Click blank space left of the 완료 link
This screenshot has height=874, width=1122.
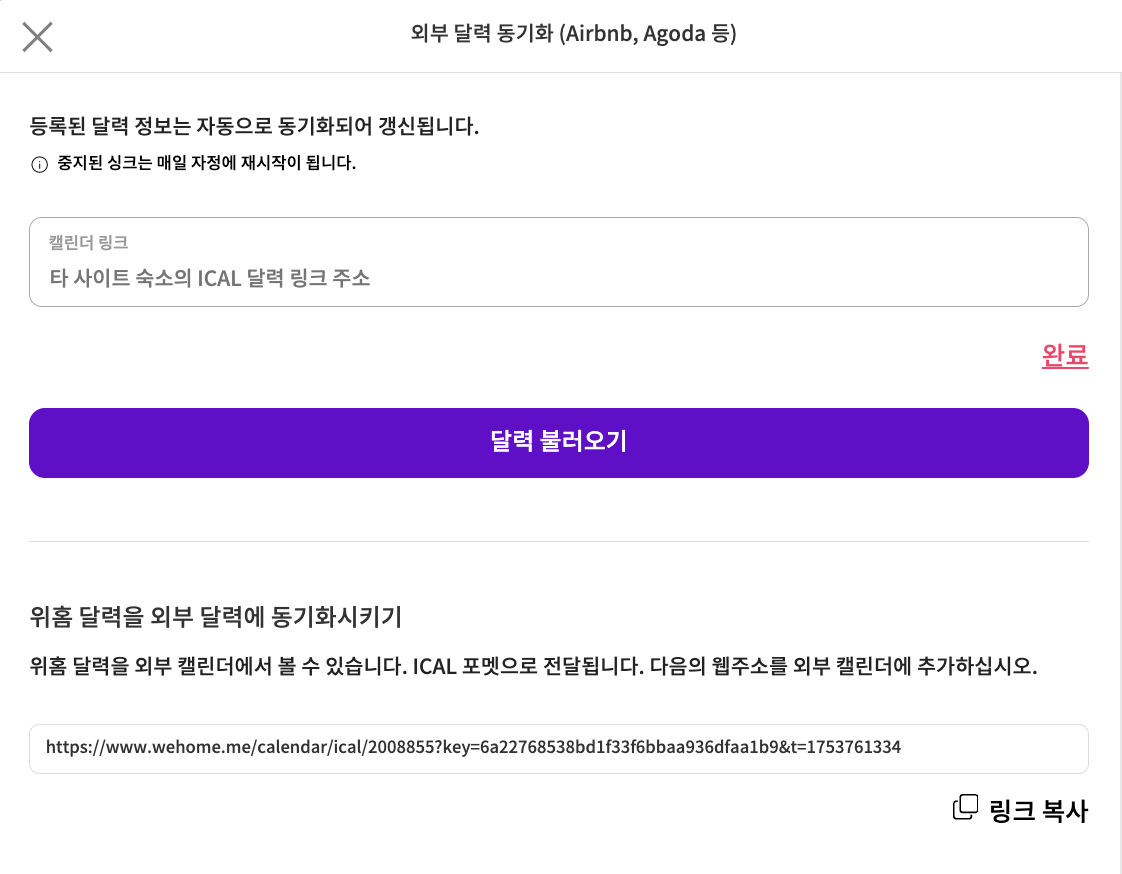[530, 356]
